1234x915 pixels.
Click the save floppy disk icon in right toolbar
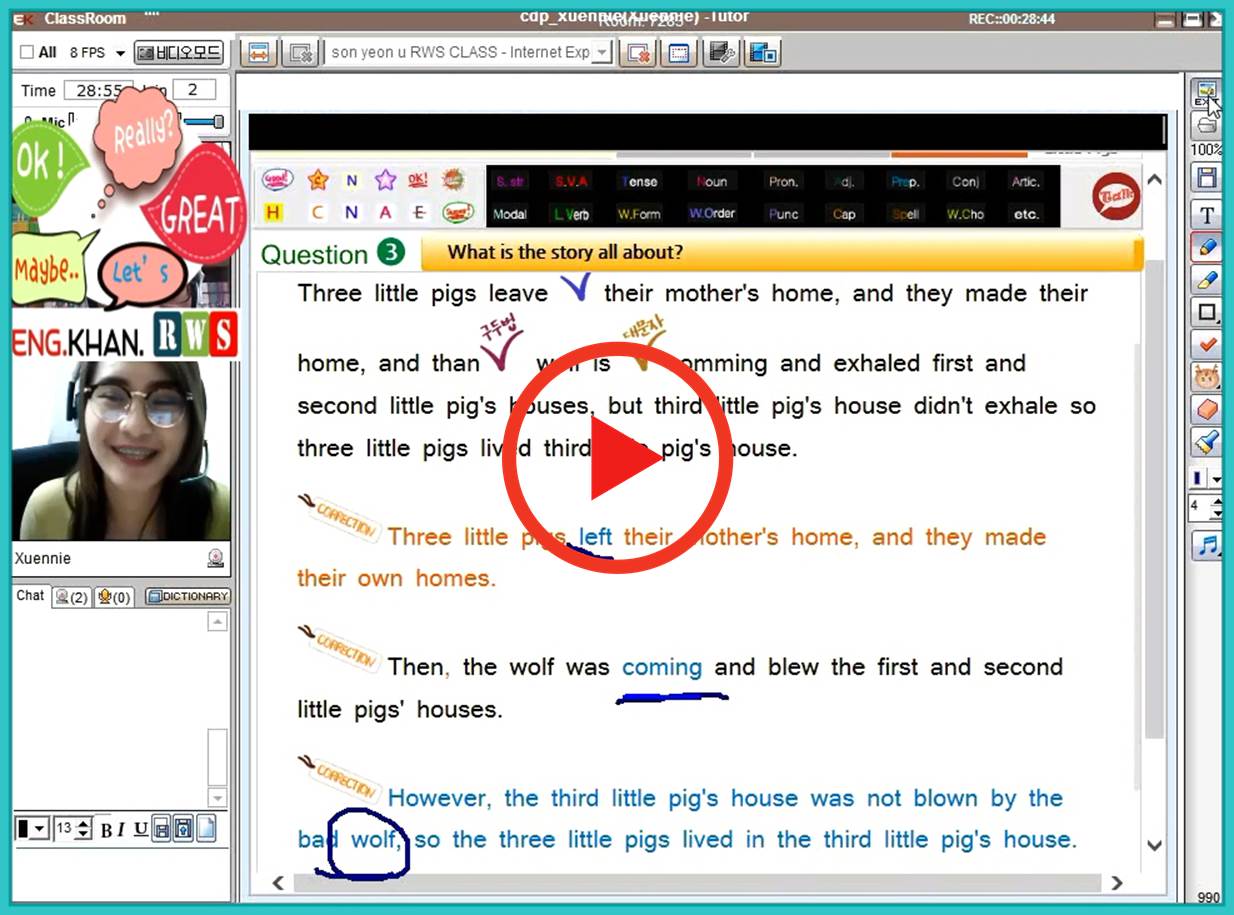(1207, 178)
